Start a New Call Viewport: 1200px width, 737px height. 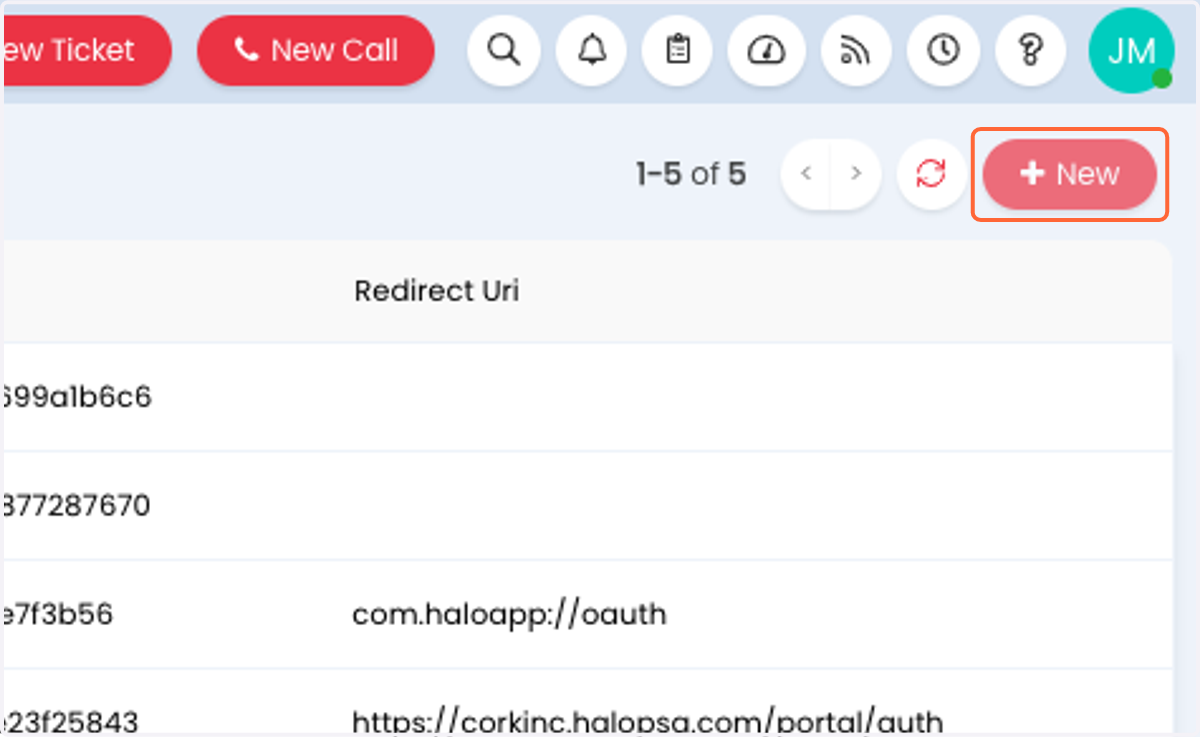(x=316, y=50)
